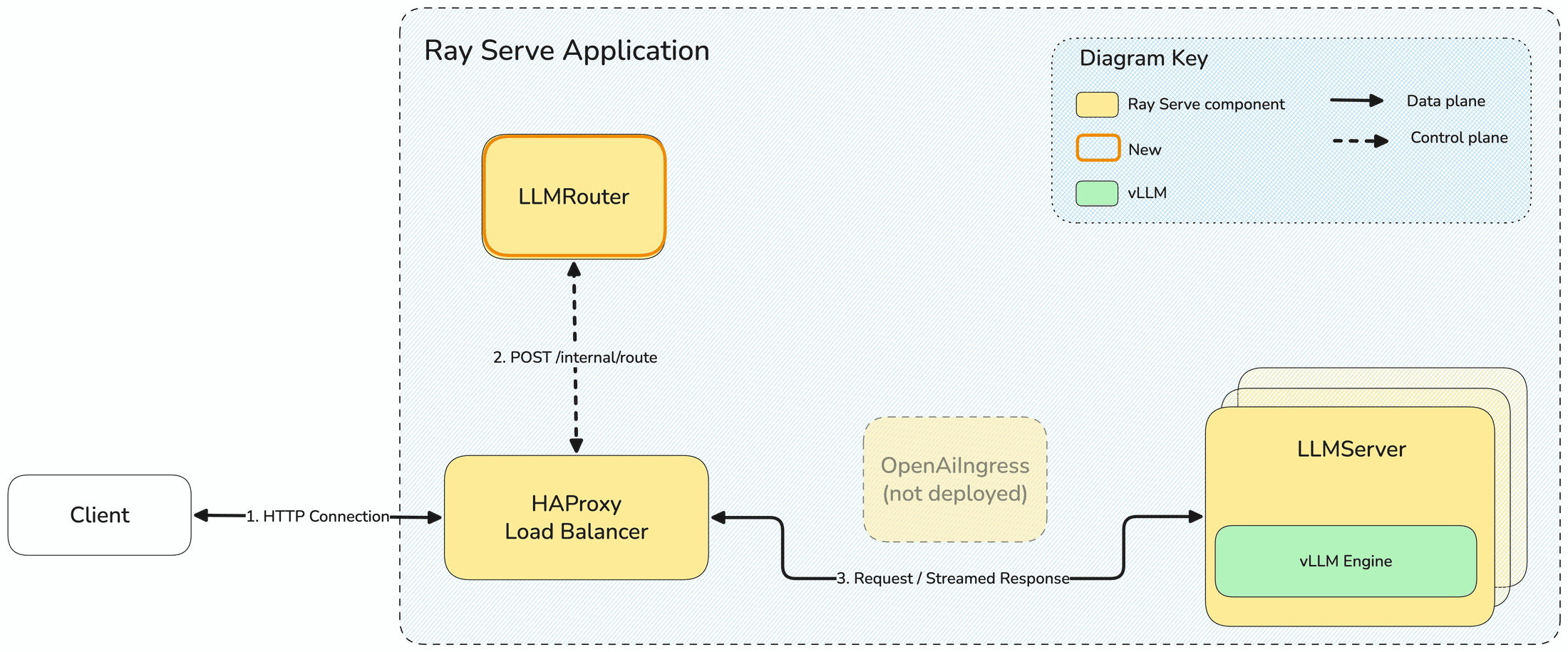Click the solid Data plane arrow icon
The image size is (1568, 652).
(x=1357, y=100)
